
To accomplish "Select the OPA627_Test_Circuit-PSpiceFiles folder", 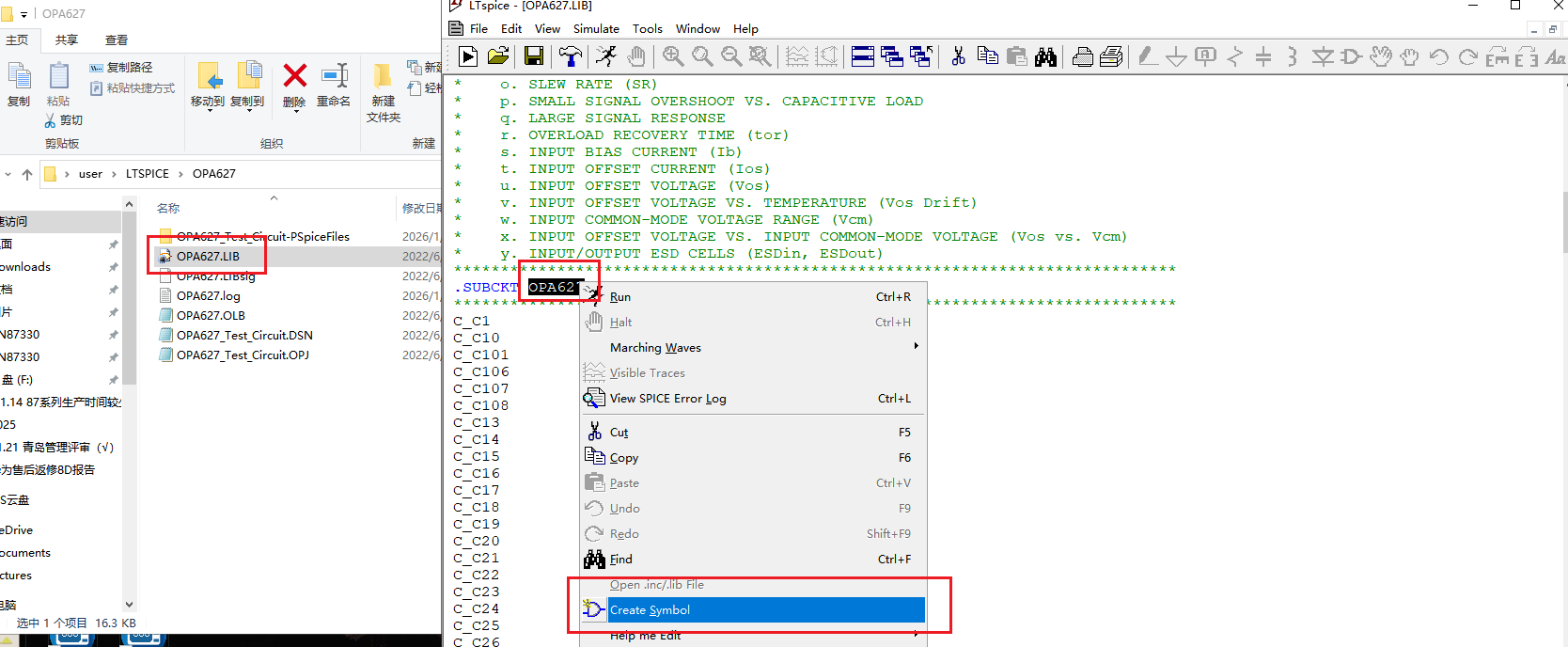I will tap(262, 236).
